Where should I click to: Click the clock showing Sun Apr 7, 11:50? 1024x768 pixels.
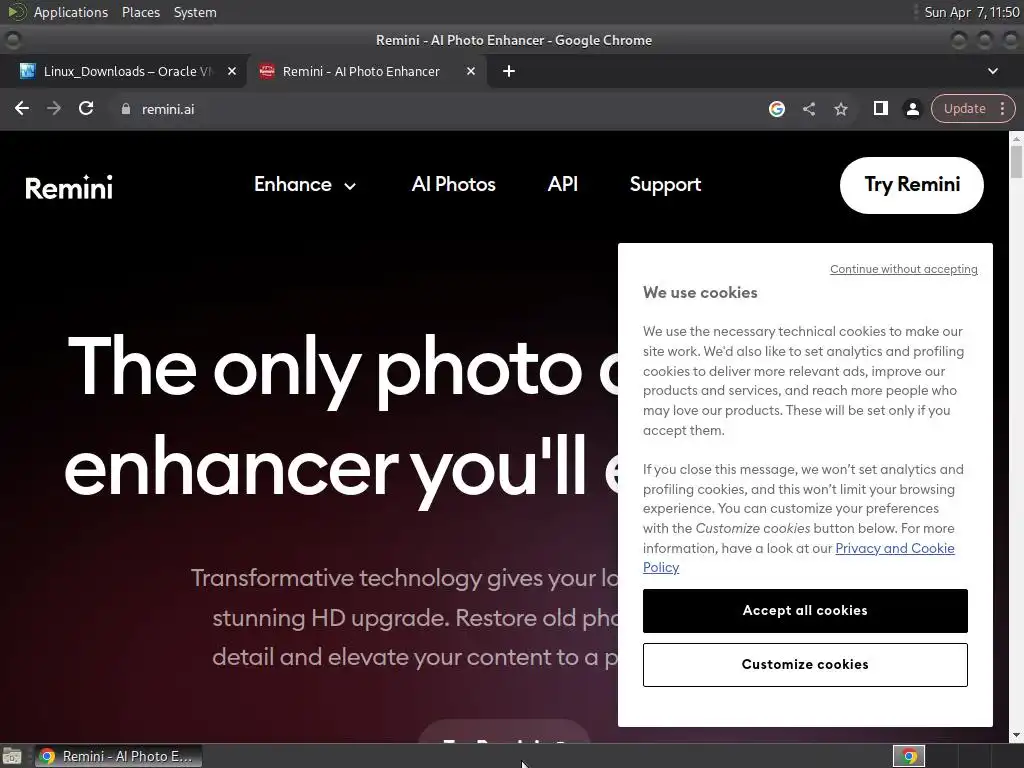coord(972,12)
